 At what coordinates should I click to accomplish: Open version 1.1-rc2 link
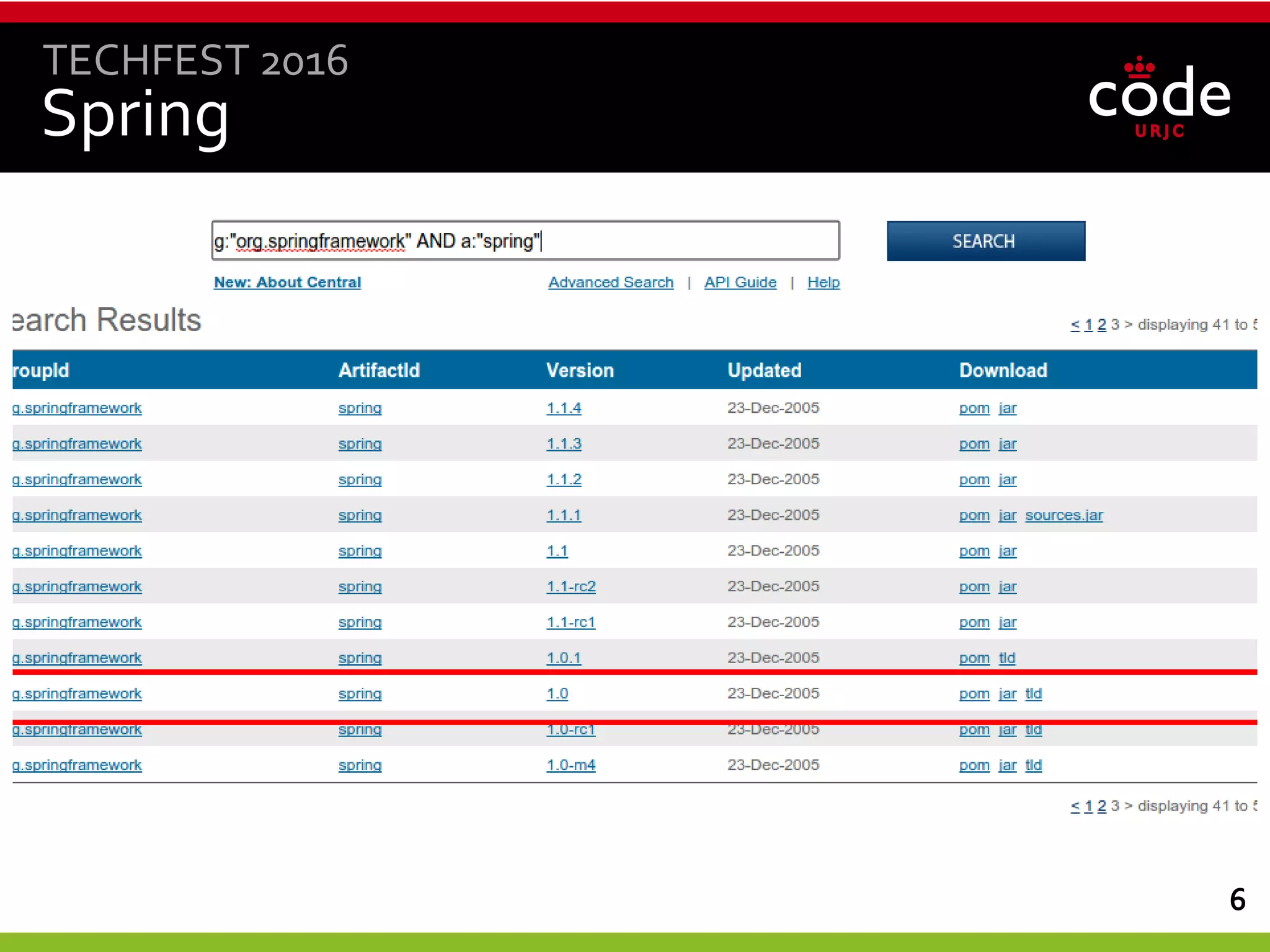click(571, 587)
